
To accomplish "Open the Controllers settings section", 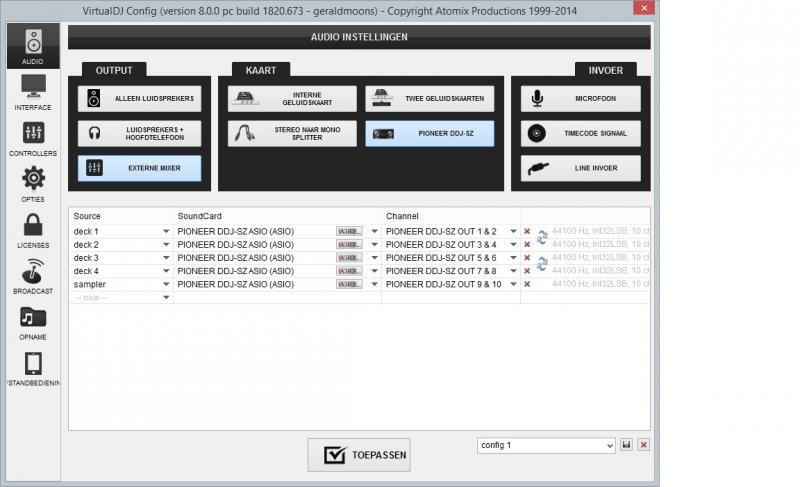I will 33,138.
